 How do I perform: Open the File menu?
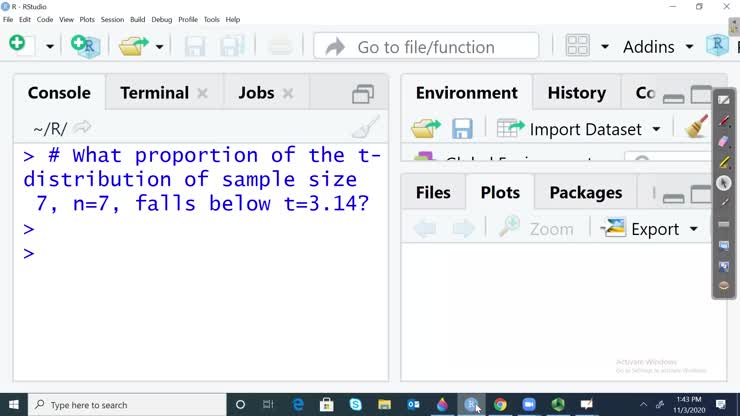pos(8,19)
